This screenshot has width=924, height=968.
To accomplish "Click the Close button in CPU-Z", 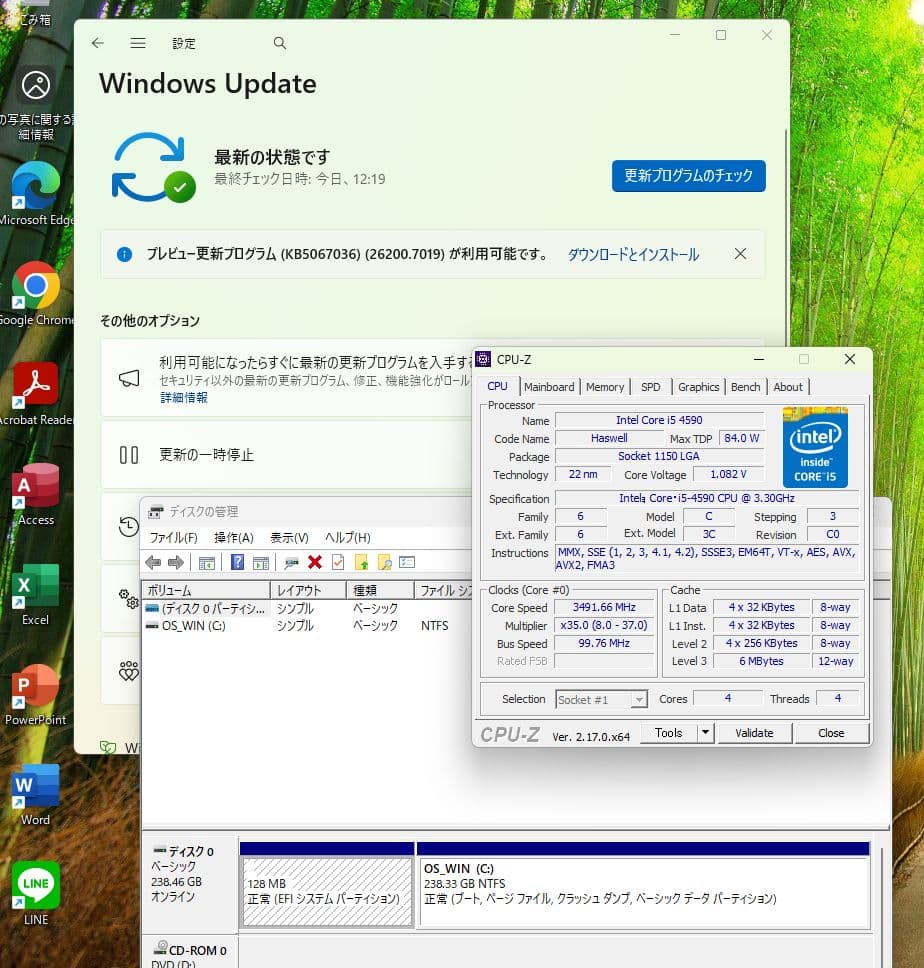I will click(831, 733).
